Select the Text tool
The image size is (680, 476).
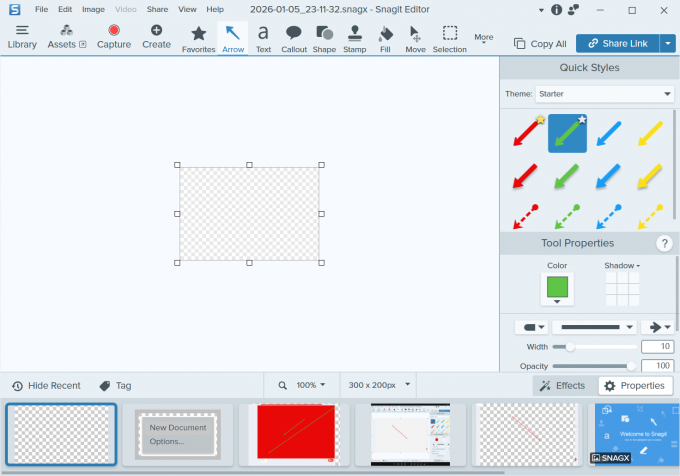[263, 39]
